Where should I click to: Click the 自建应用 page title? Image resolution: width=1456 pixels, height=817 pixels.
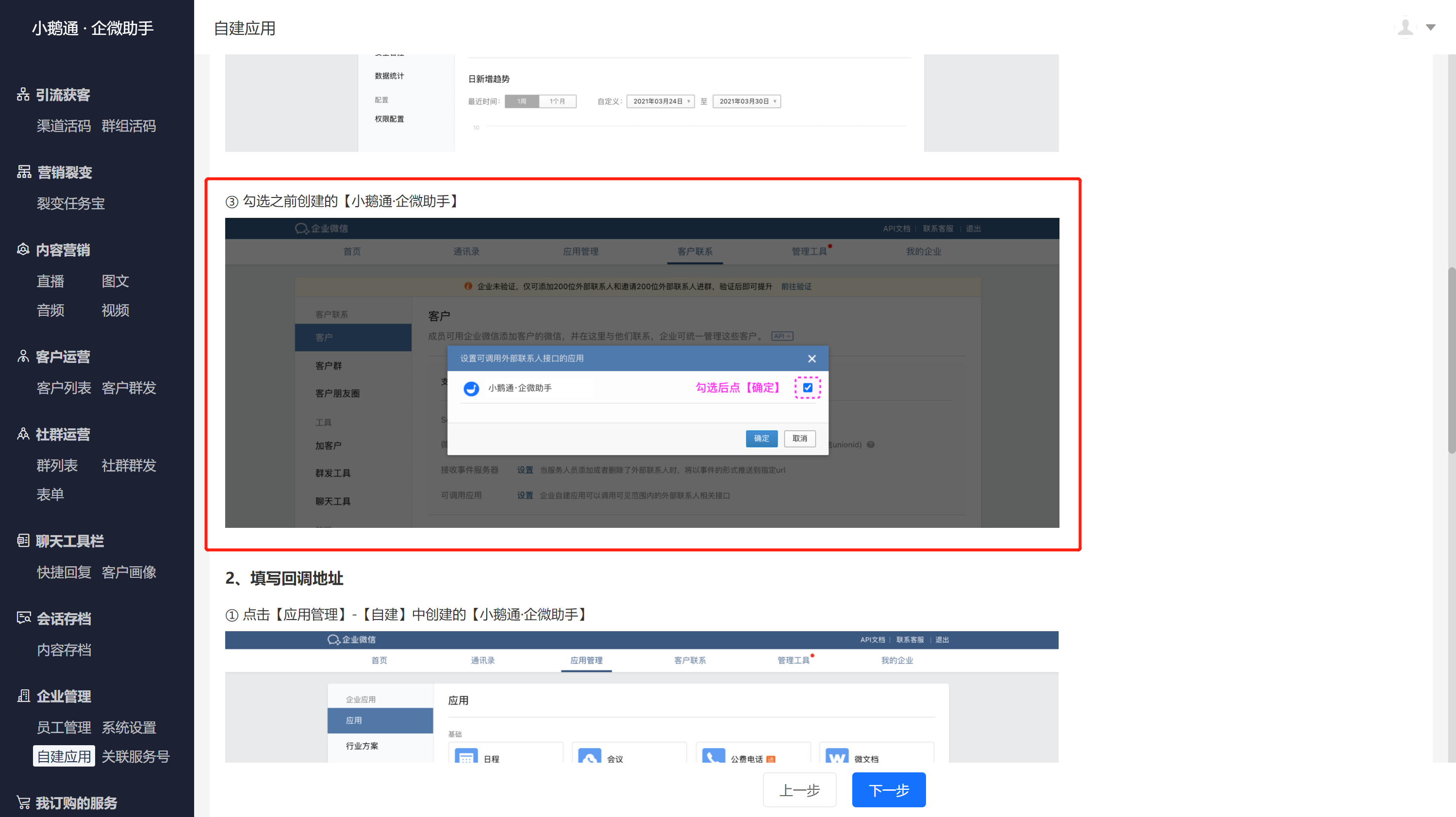(x=245, y=28)
